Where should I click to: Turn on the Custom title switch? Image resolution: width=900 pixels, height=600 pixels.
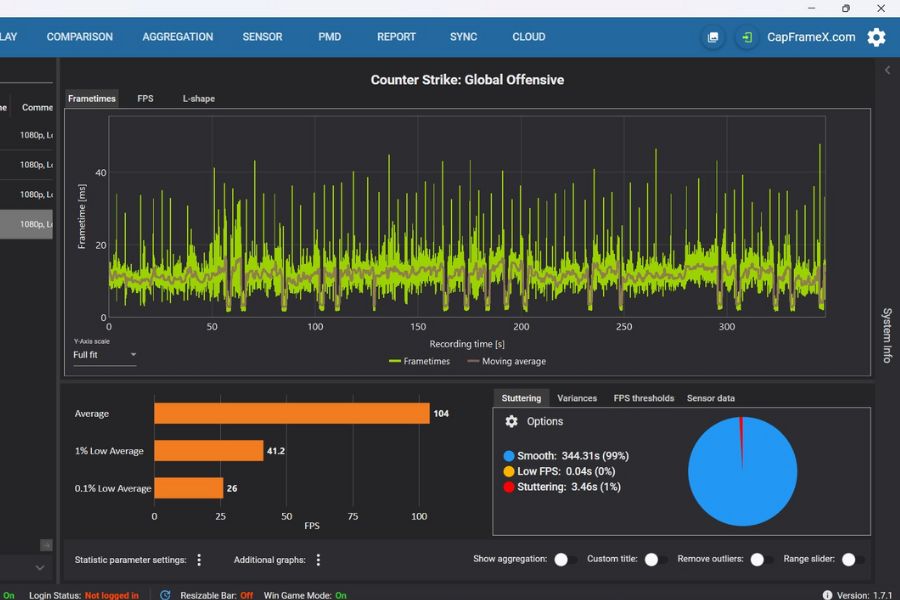click(655, 560)
